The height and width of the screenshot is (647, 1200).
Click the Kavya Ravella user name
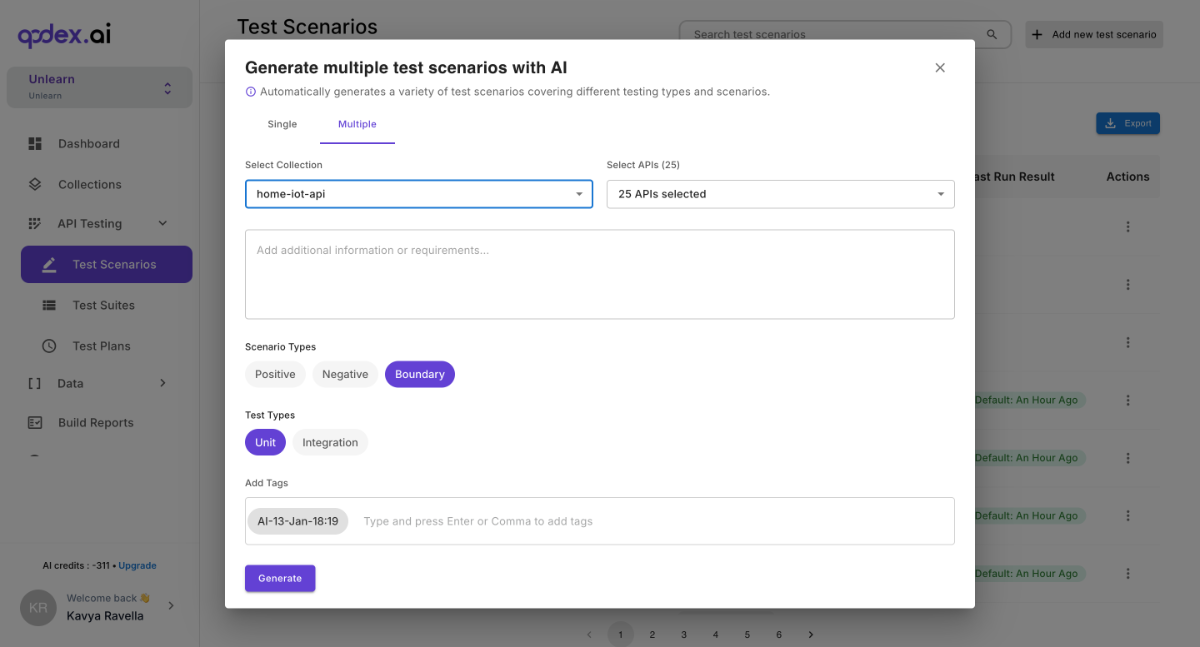click(105, 616)
